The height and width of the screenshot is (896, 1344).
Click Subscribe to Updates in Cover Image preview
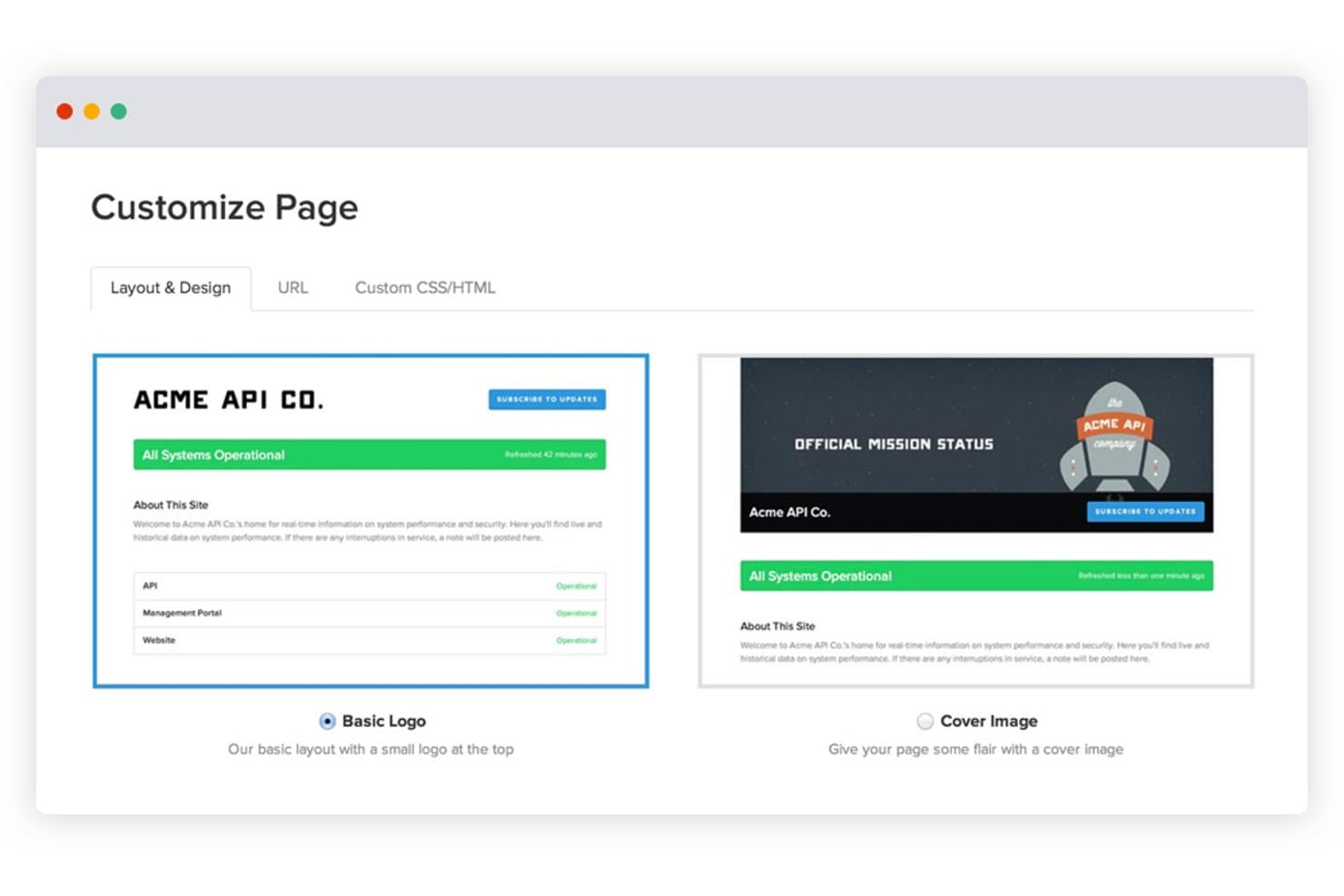[x=1145, y=512]
